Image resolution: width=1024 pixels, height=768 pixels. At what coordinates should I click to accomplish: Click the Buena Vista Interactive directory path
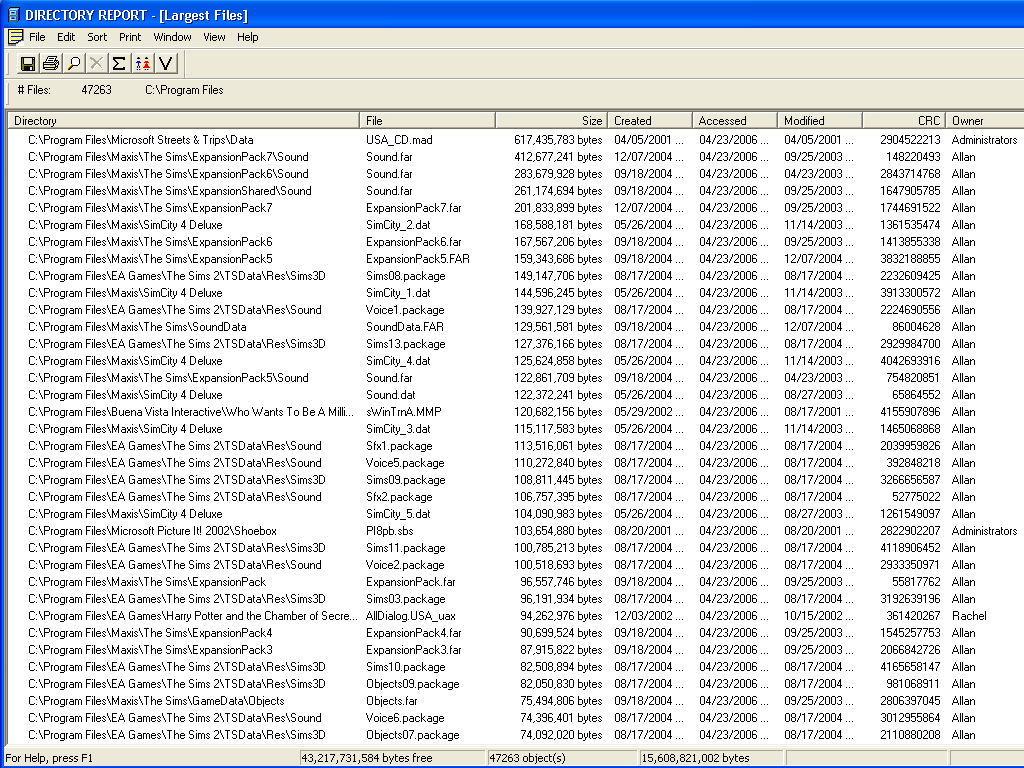tap(191, 411)
